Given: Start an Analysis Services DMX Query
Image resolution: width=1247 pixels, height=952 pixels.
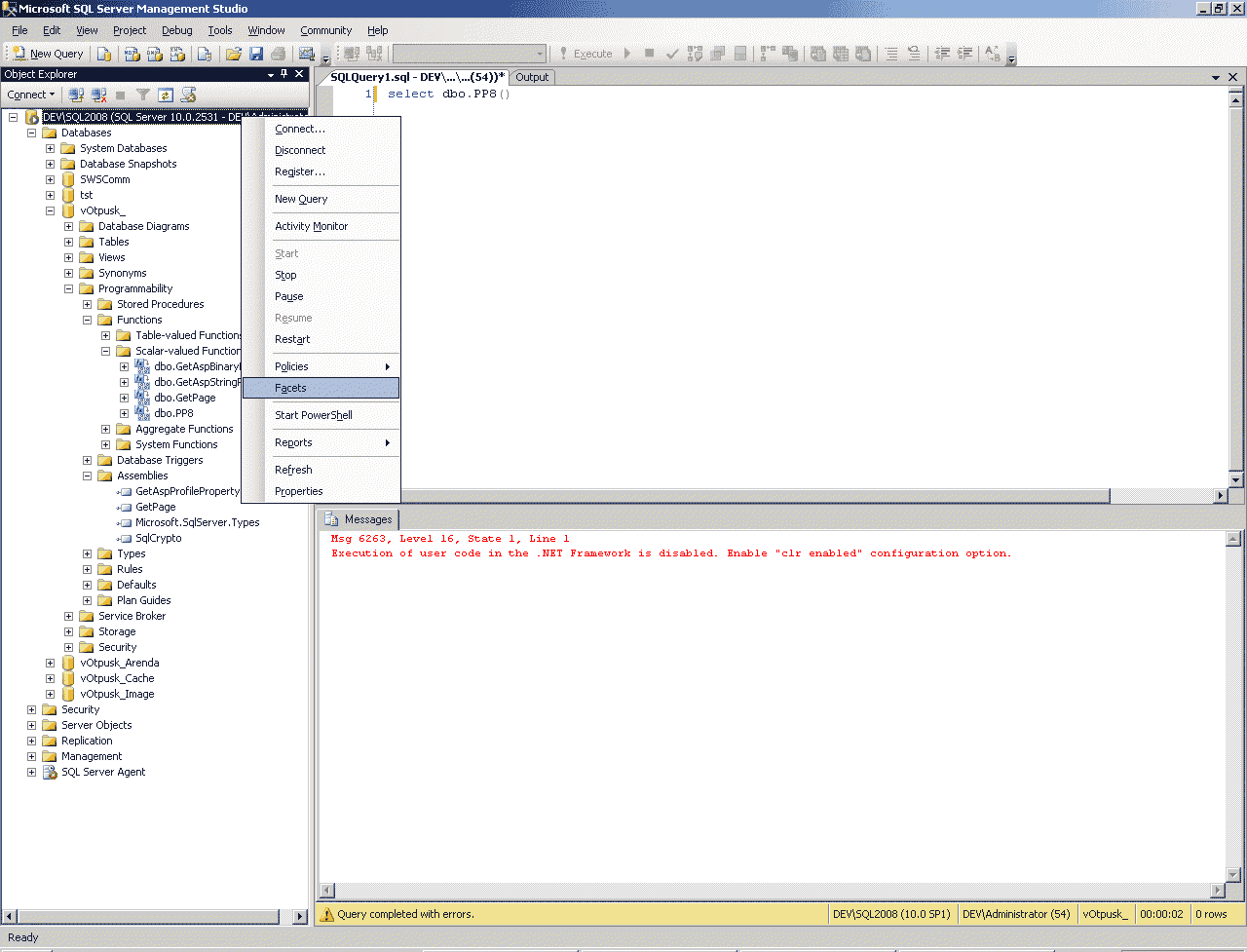Looking at the screenshot, I should click(x=155, y=54).
